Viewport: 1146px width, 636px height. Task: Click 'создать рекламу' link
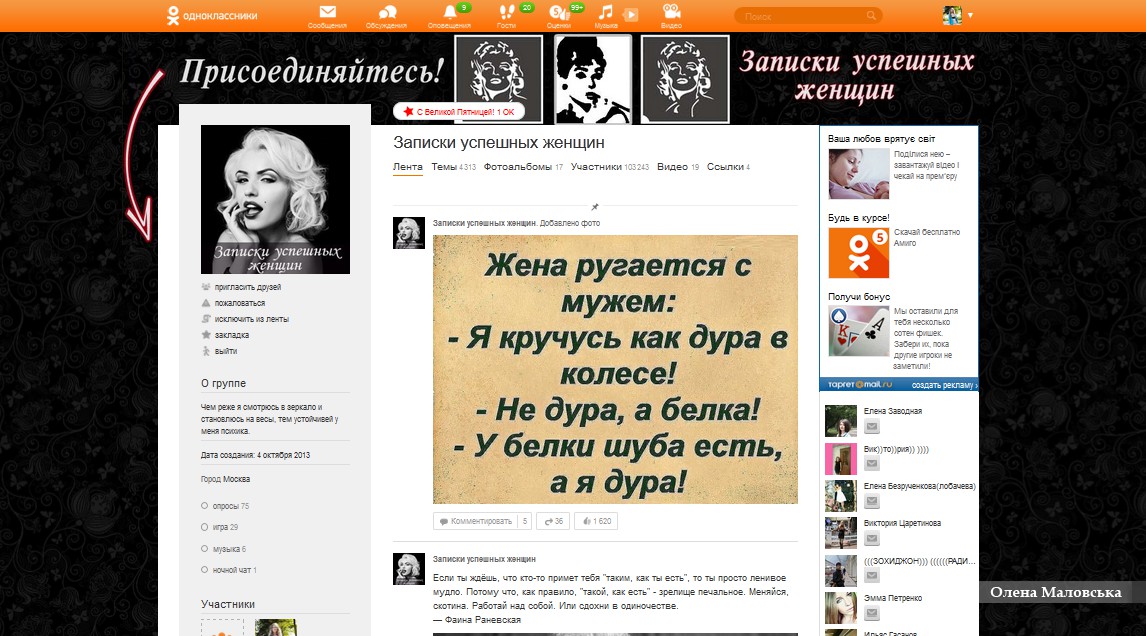(944, 385)
